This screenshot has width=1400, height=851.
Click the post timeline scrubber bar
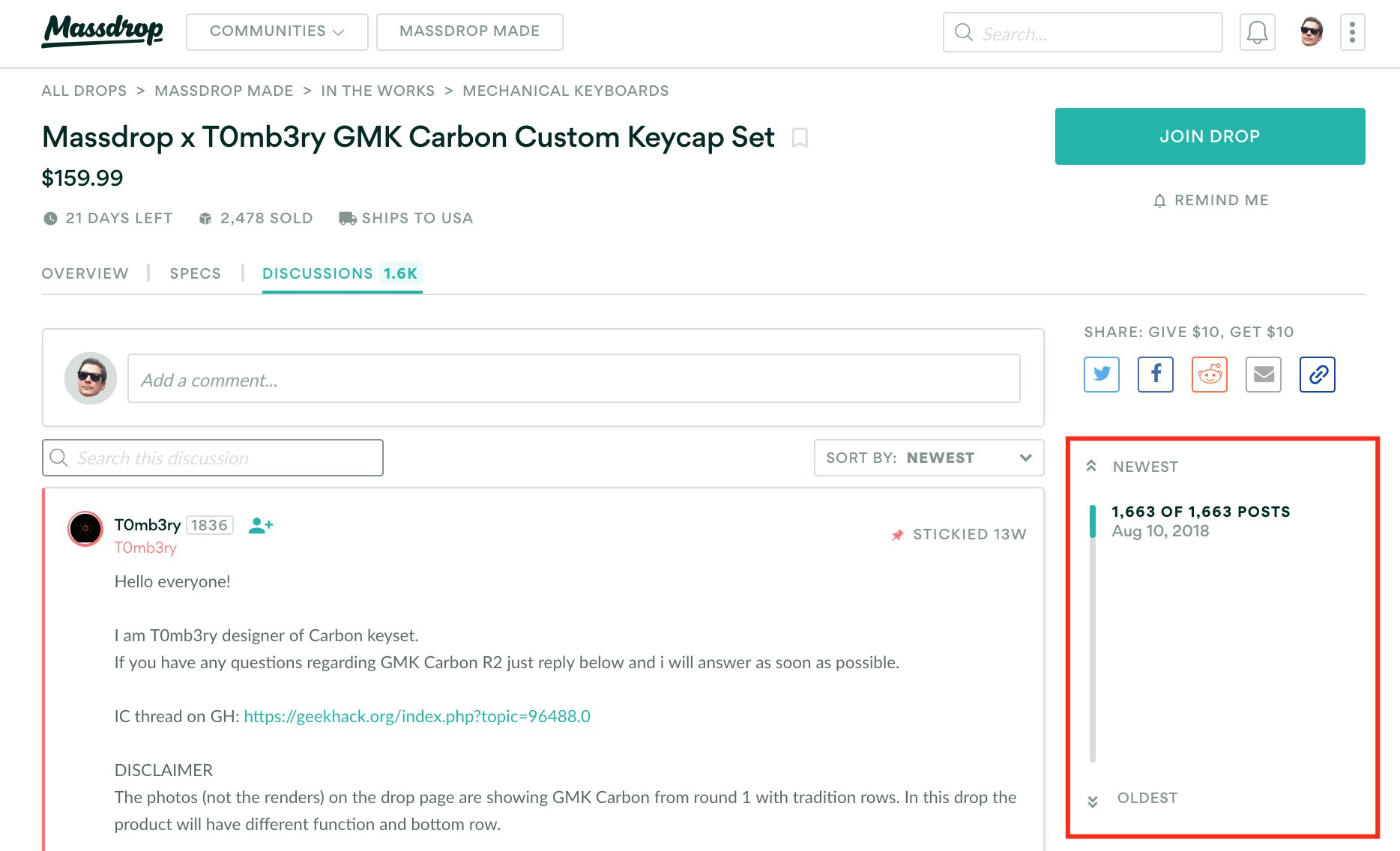click(x=1093, y=637)
